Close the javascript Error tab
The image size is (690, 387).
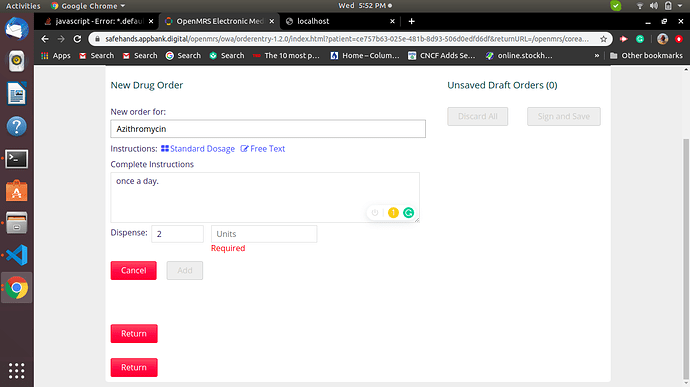coord(151,21)
